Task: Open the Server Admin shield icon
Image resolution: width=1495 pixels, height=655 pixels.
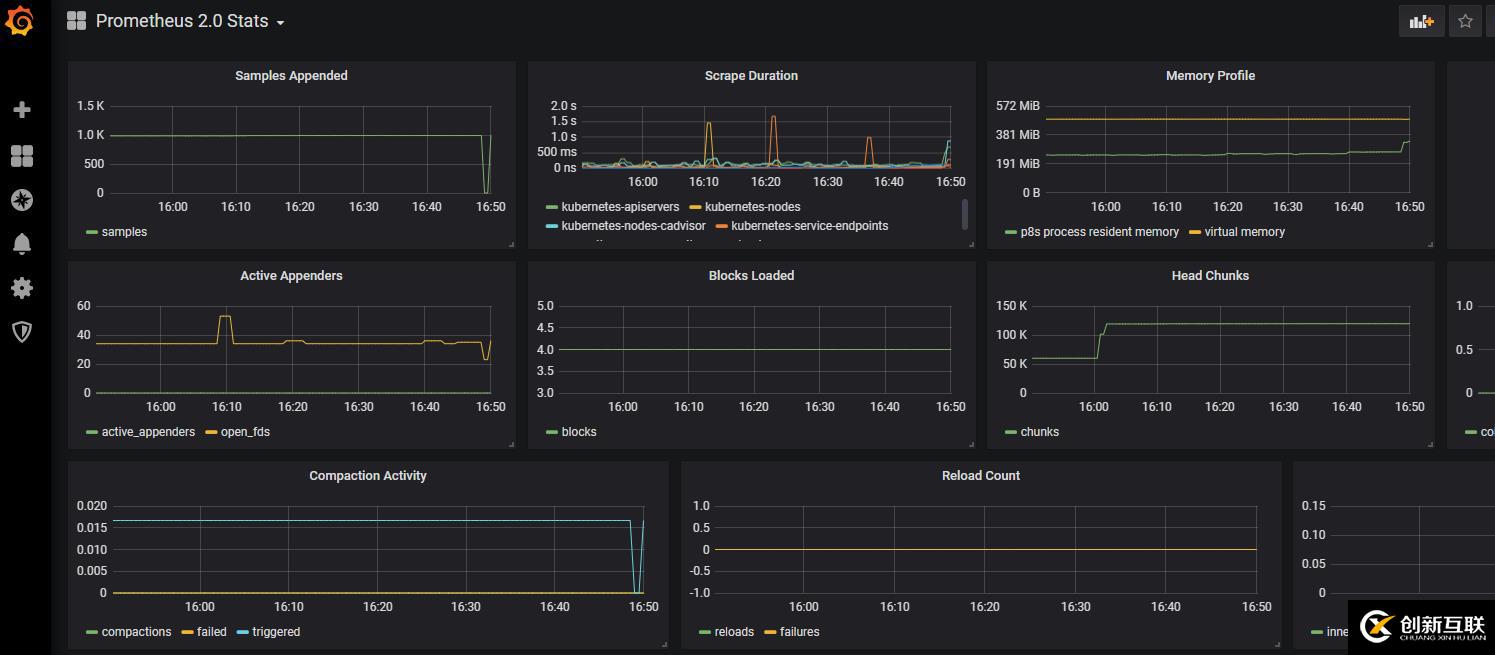Action: point(22,332)
